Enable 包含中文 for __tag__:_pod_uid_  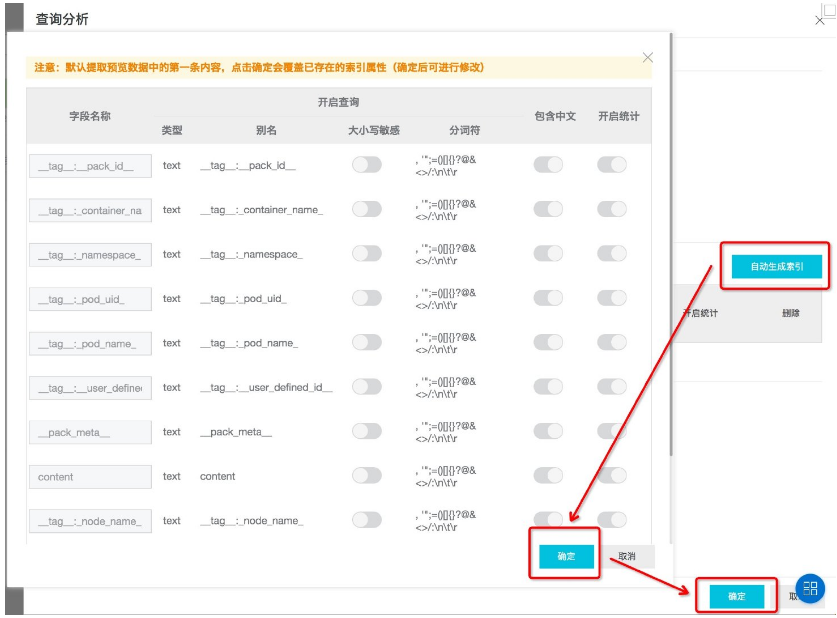click(548, 298)
